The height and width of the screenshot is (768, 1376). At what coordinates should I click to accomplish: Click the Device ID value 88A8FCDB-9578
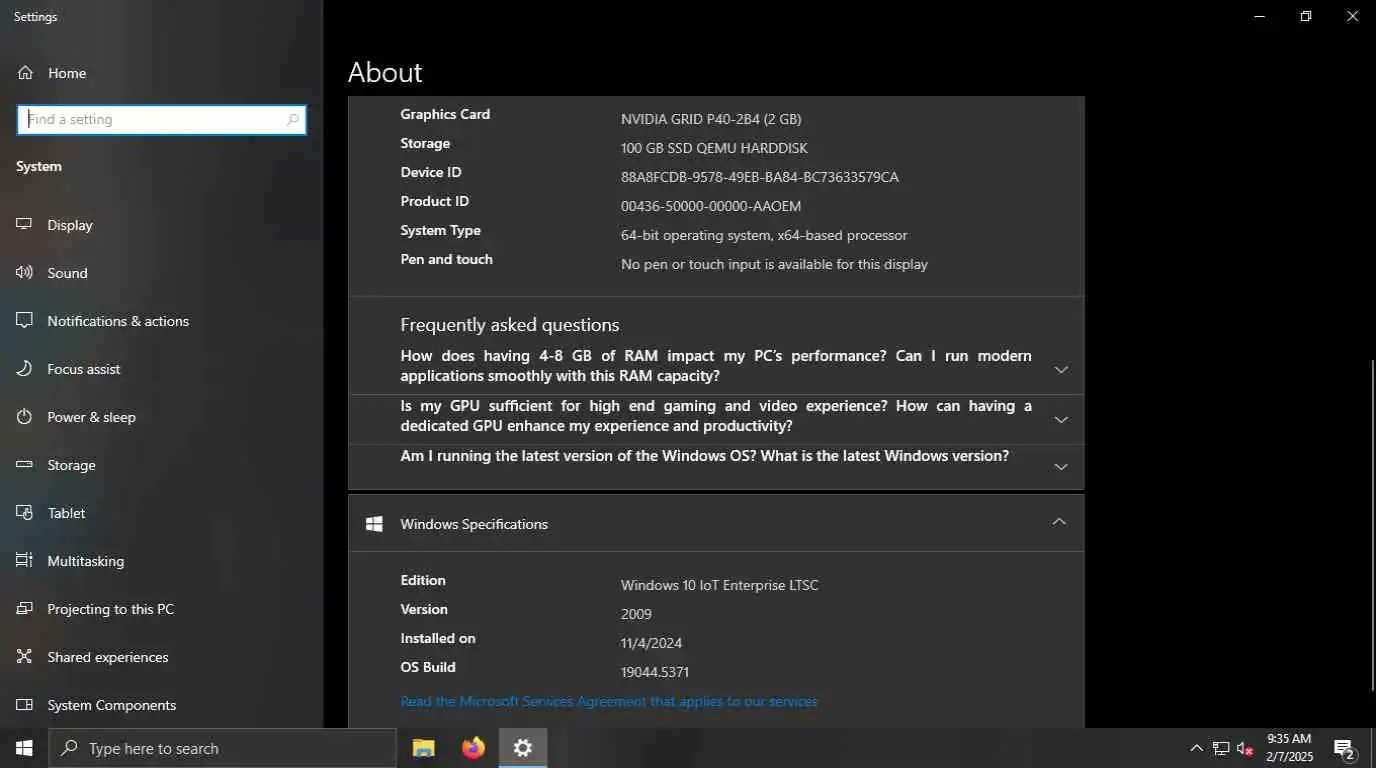(760, 177)
